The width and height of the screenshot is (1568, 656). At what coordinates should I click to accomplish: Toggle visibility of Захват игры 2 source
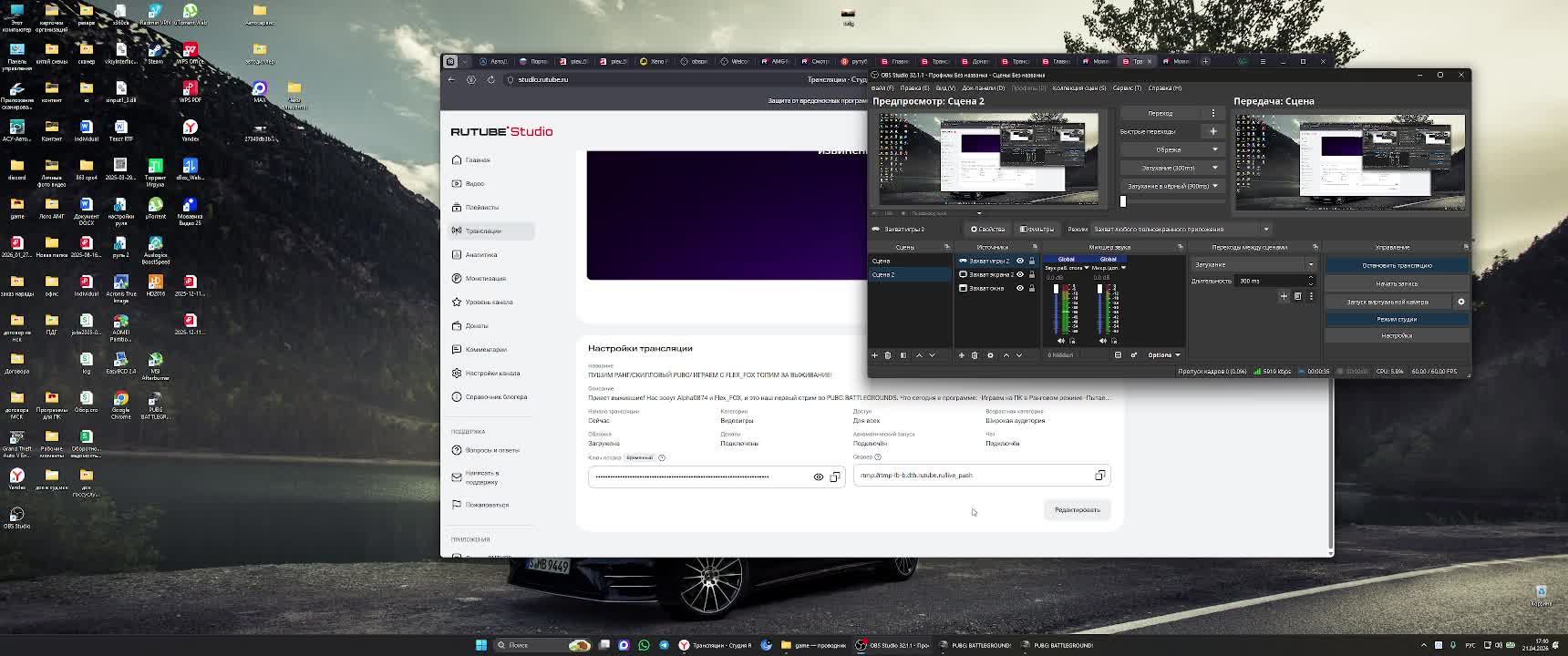coord(1020,261)
